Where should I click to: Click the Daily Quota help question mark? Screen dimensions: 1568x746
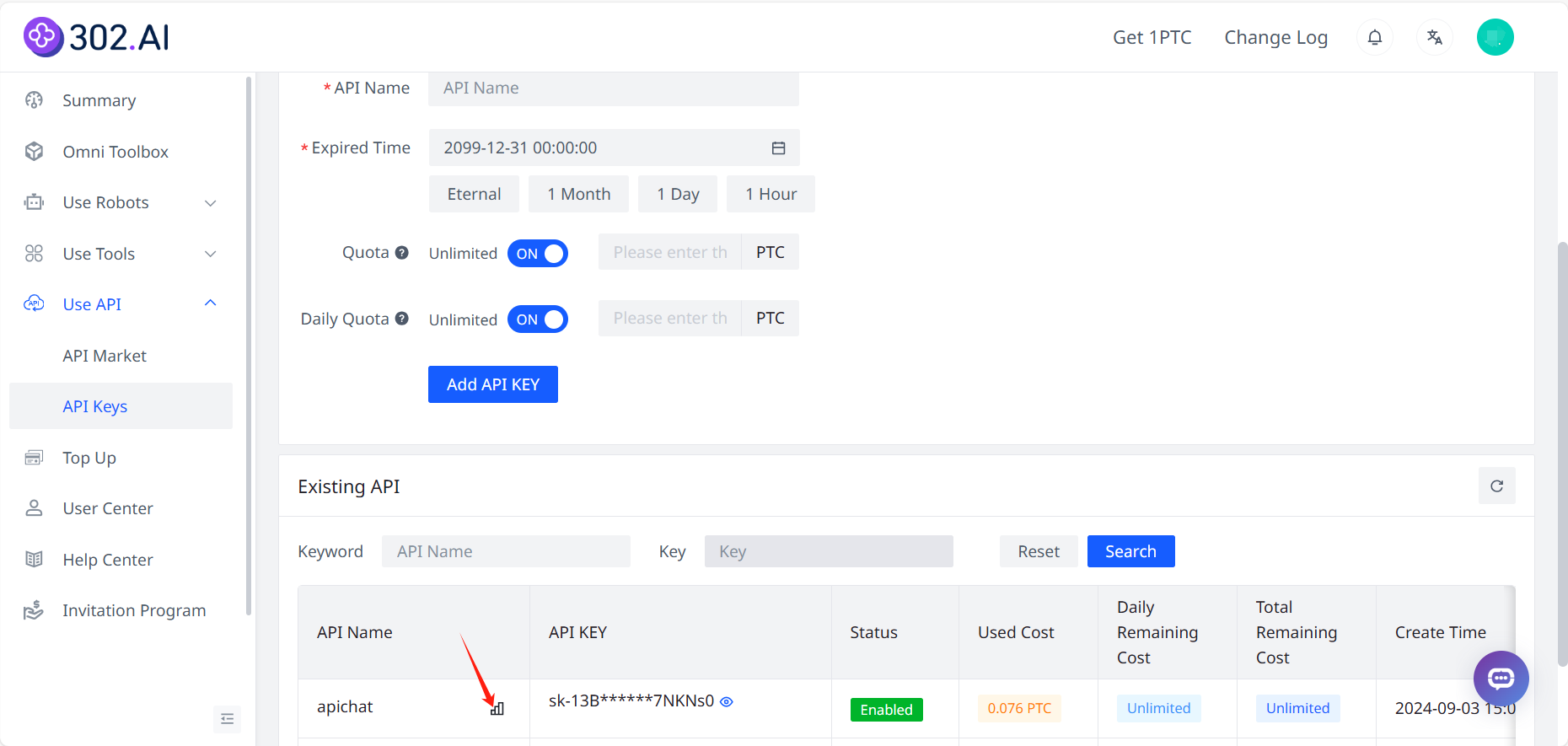[402, 319]
